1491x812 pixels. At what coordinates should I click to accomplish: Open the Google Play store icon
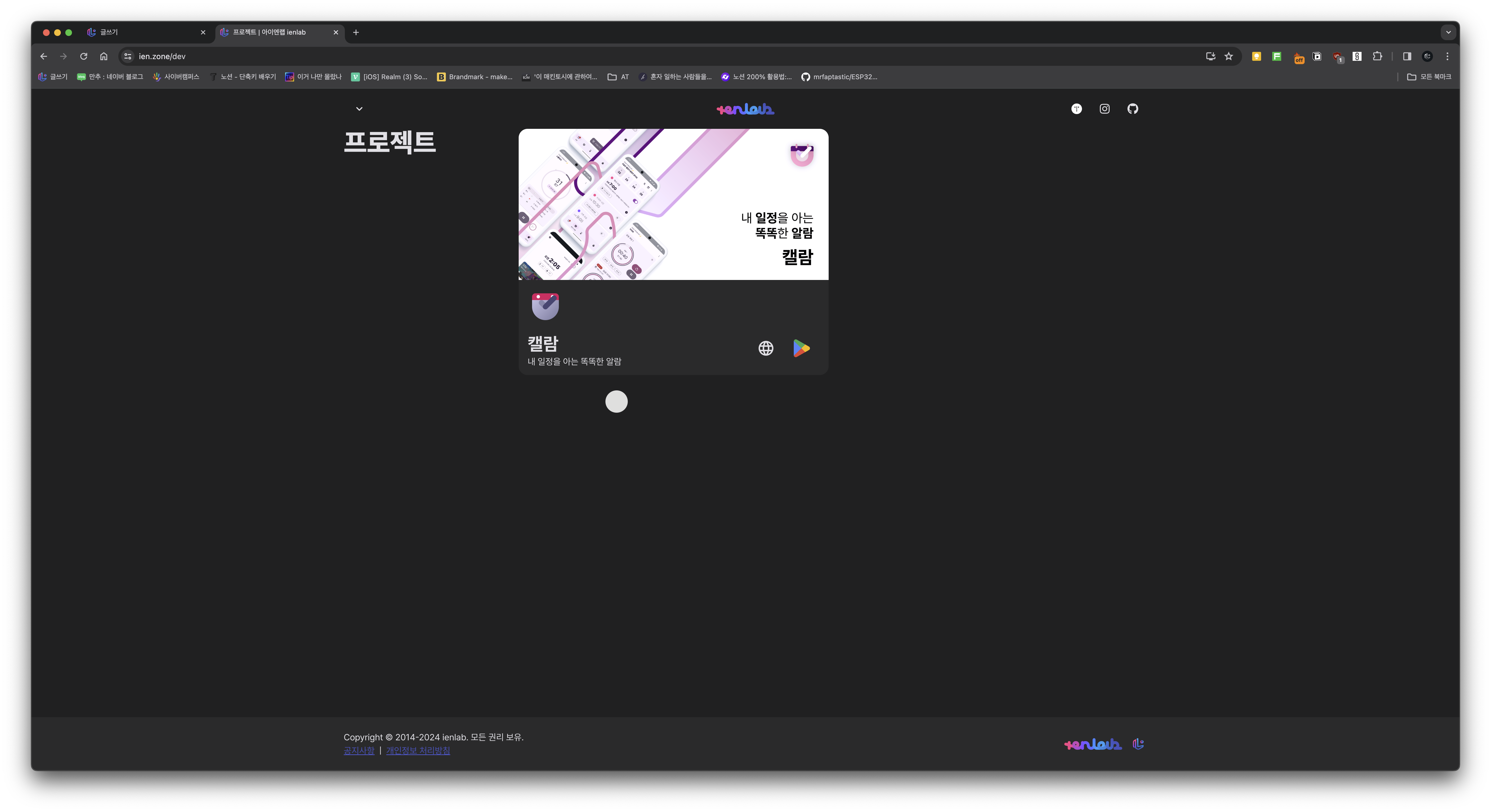tap(801, 348)
